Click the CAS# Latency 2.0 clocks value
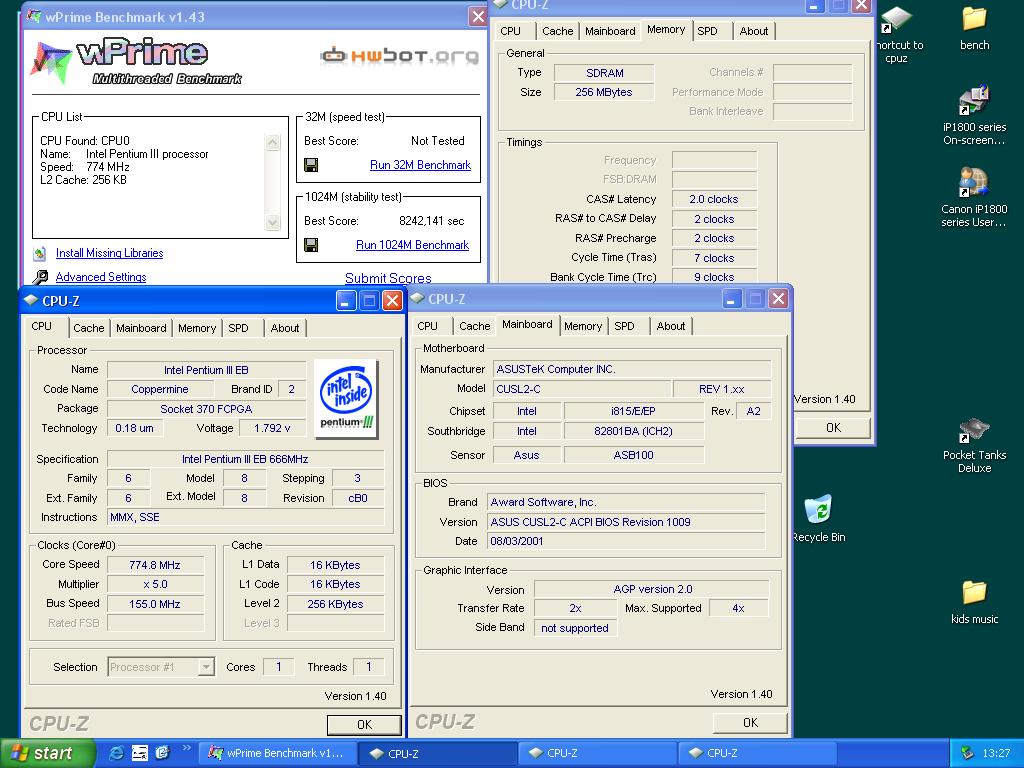1024x768 pixels. pos(714,199)
